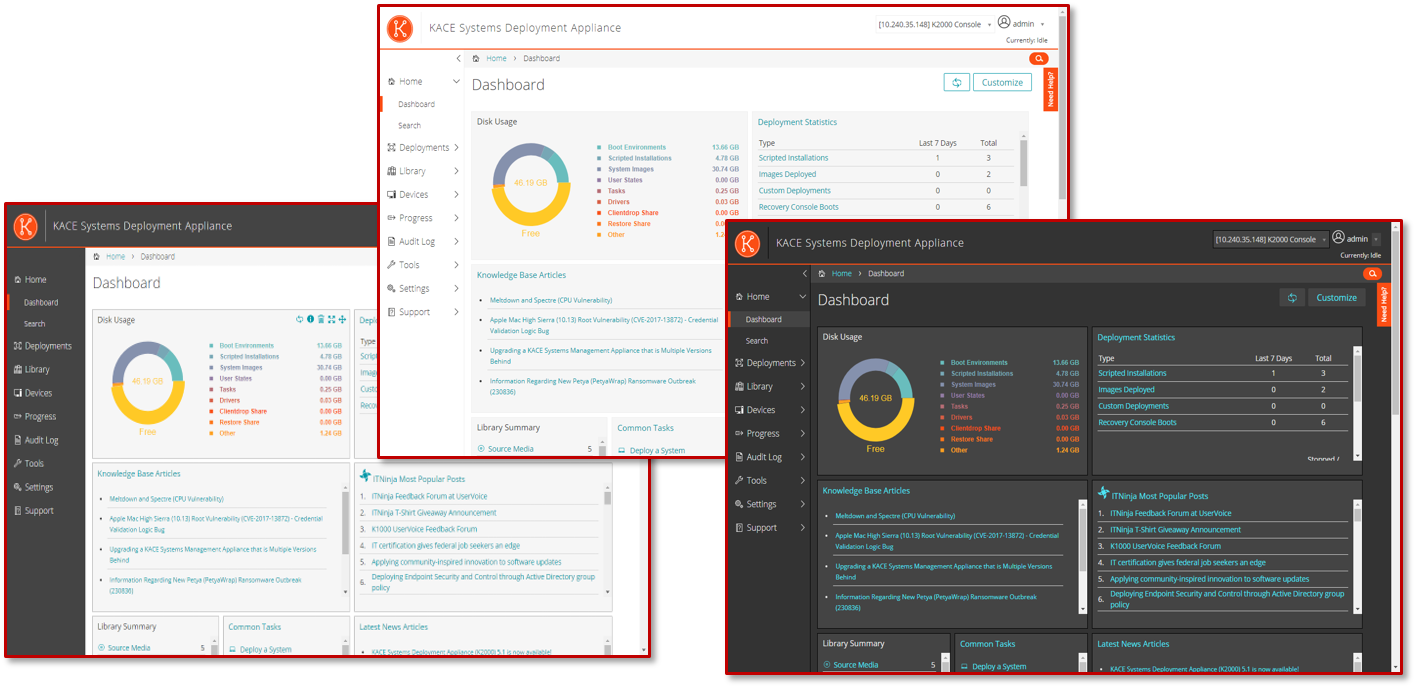This screenshot has width=1416, height=688.
Task: Remove Disk Usage widget via trash icon in left window
Action: click(321, 319)
